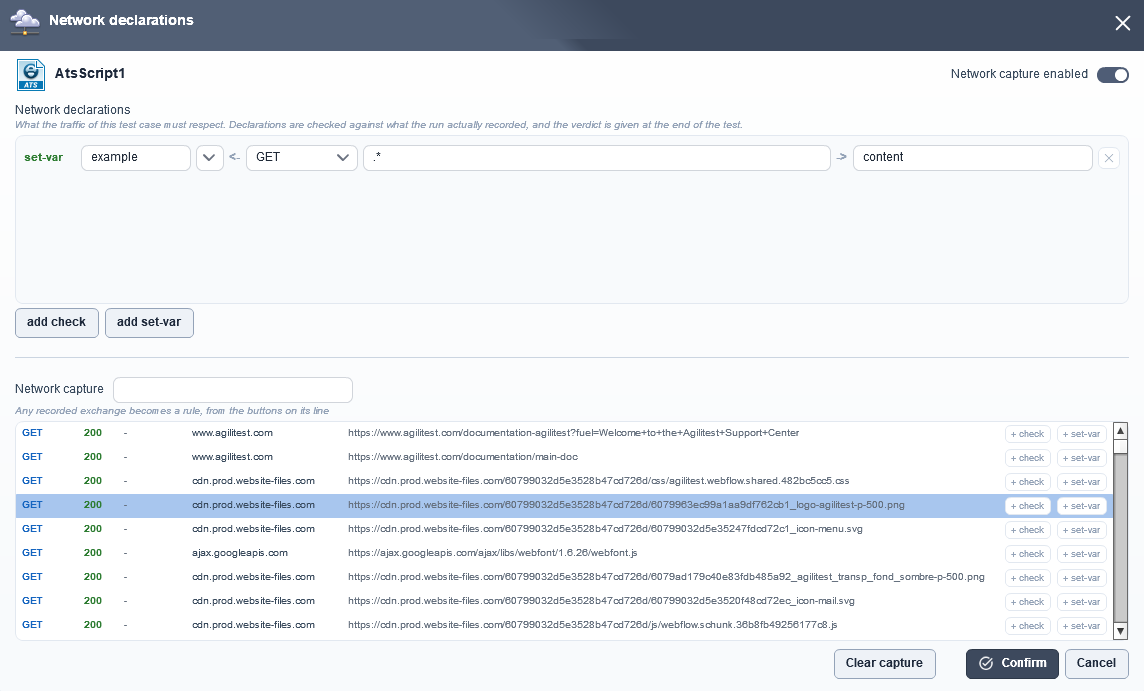
Task: Select the ajax.googleapis.com host cell
Action: (240, 554)
